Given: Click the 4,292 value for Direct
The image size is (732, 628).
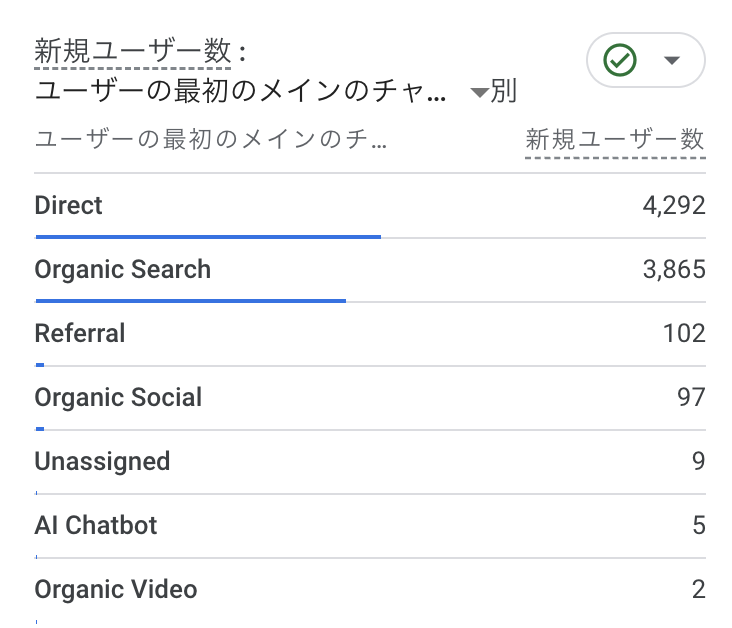Looking at the screenshot, I should point(673,206).
